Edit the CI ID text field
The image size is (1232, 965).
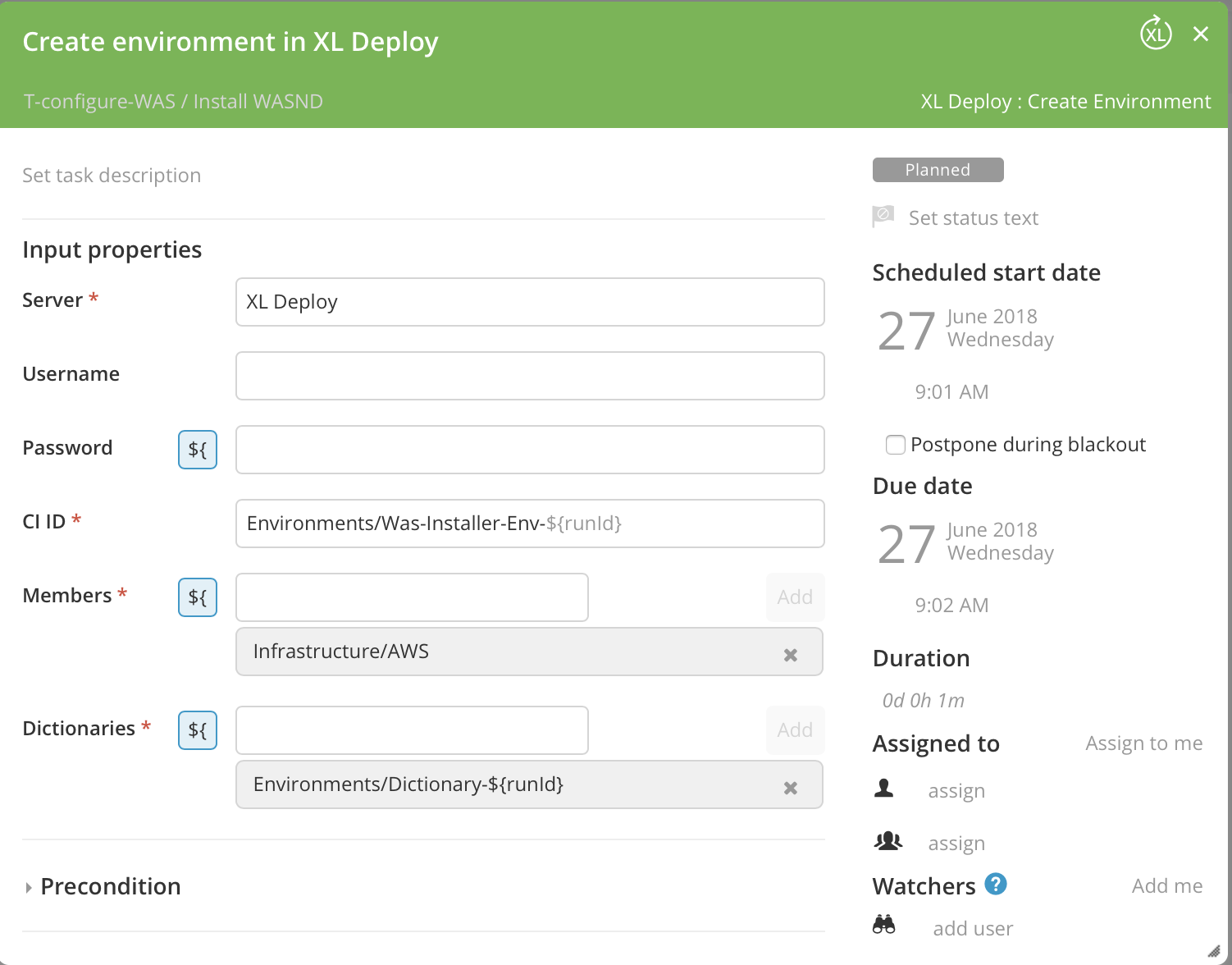tap(530, 524)
